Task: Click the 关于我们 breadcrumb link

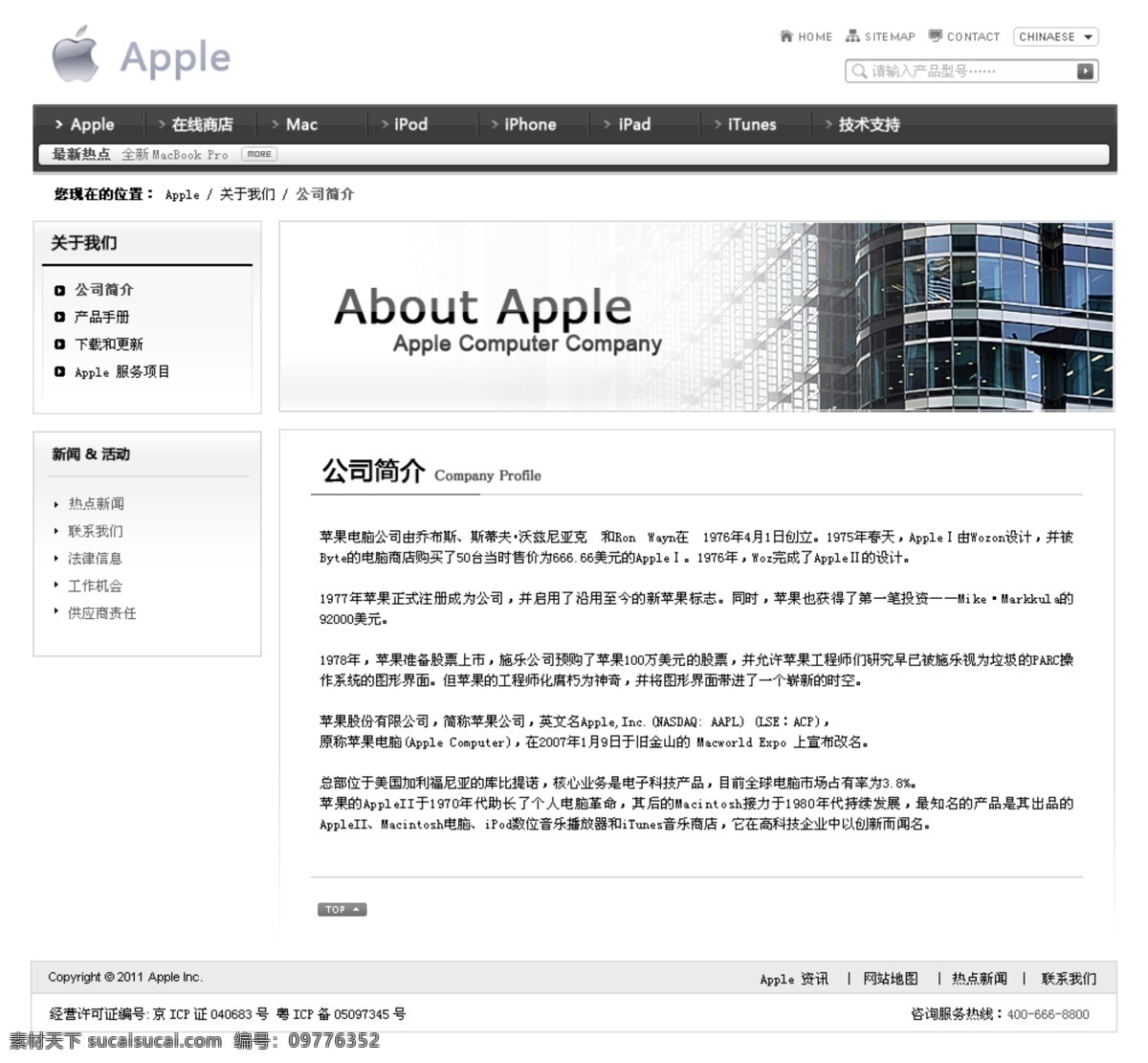Action: coord(247,194)
